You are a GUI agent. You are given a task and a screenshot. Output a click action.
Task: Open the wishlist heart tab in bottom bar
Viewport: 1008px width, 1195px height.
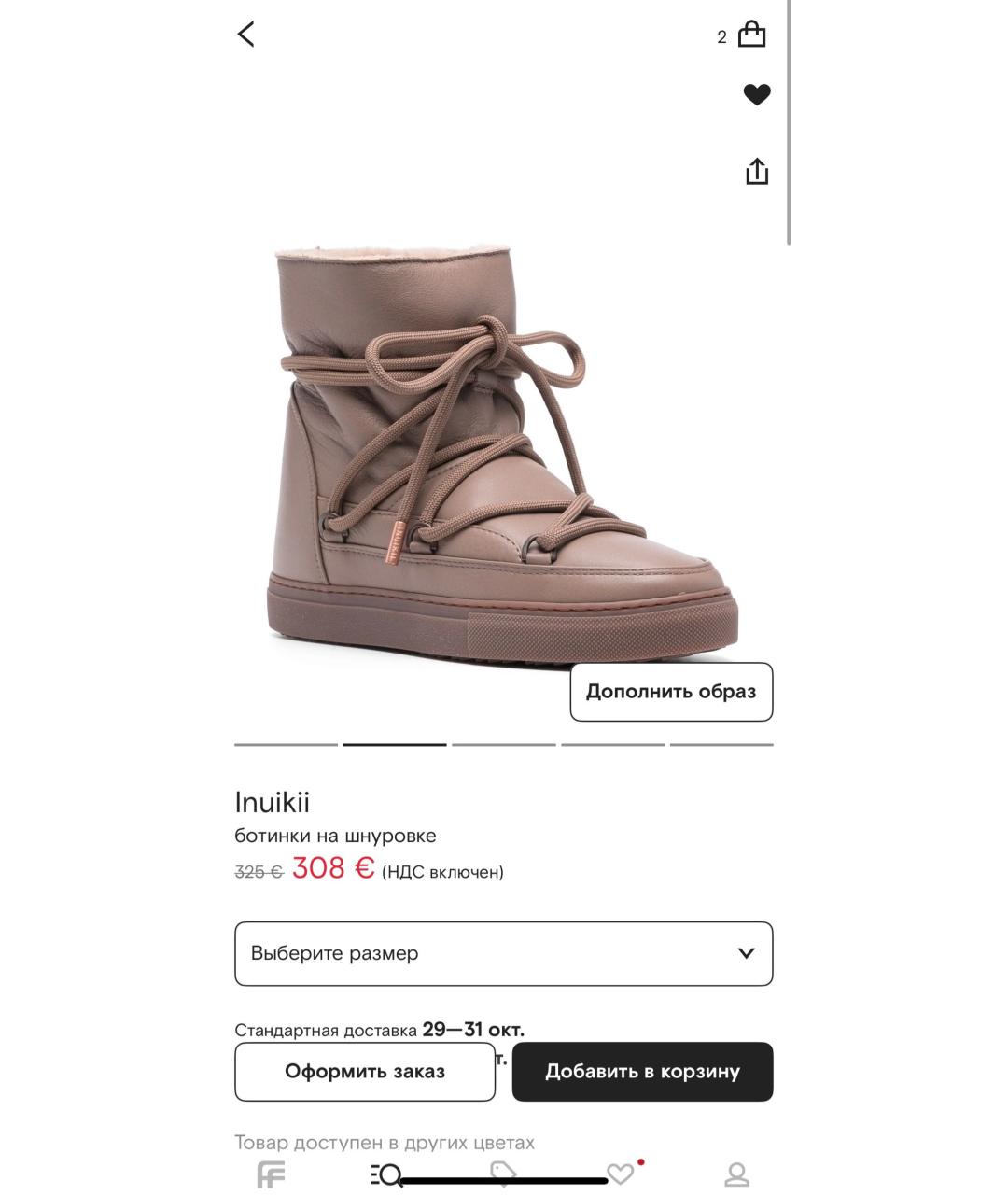[x=621, y=1174]
